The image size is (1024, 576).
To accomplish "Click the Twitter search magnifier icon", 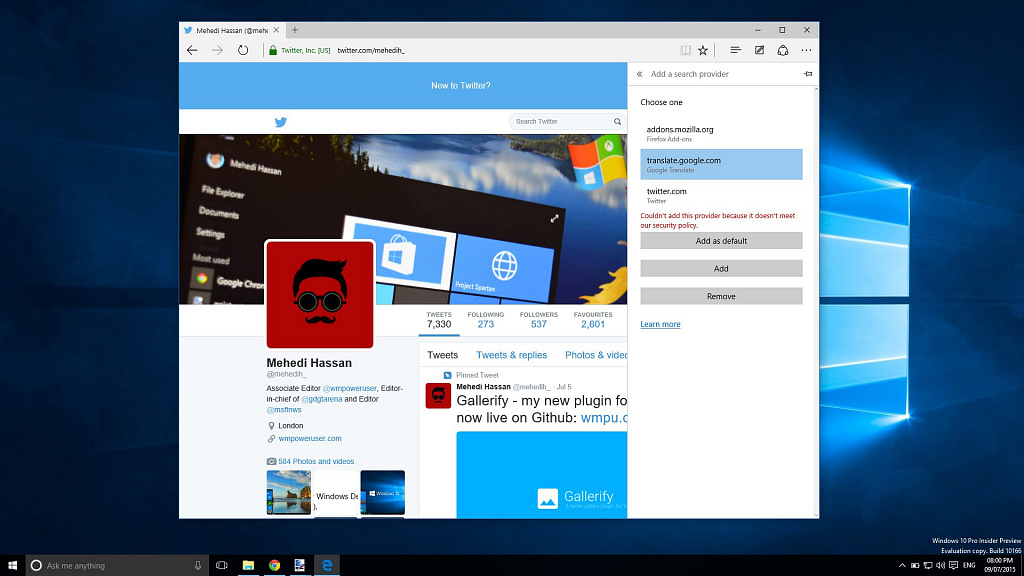I will coord(617,121).
